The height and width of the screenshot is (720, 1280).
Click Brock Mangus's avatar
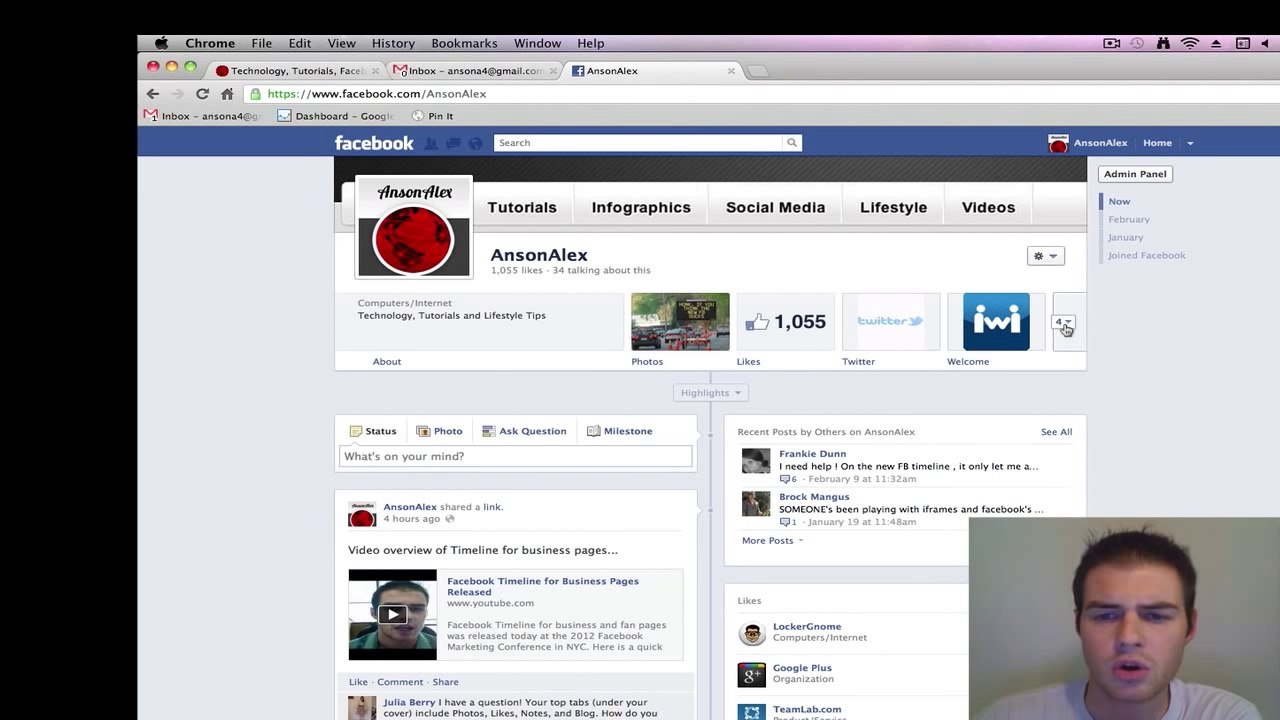(x=756, y=504)
